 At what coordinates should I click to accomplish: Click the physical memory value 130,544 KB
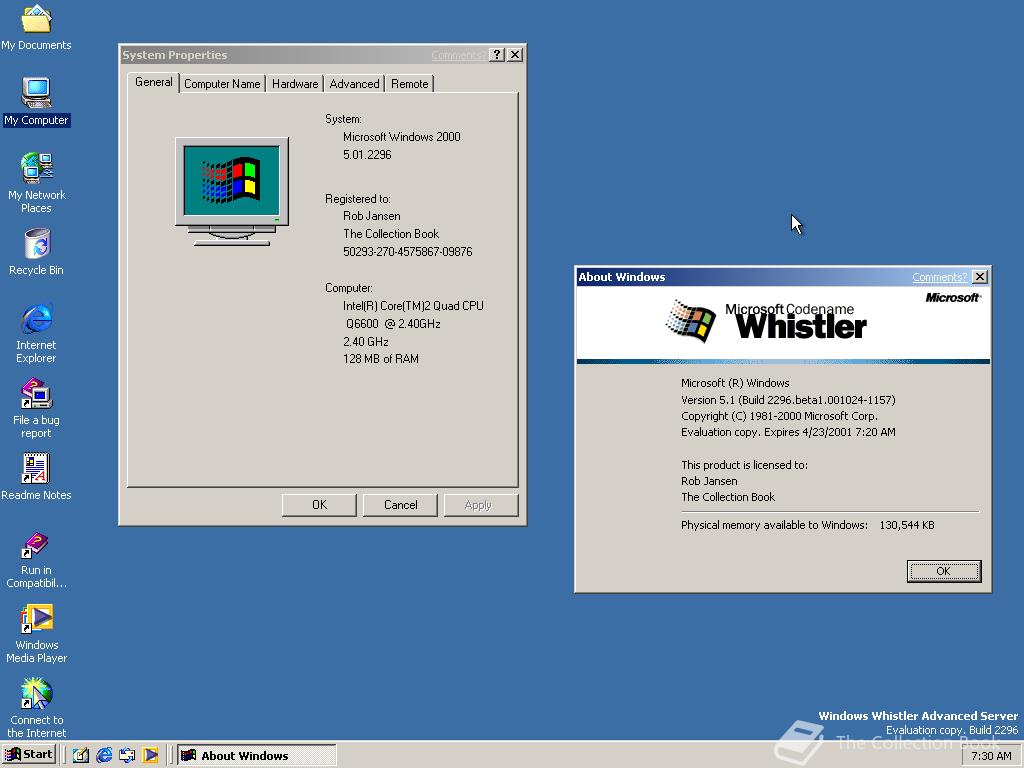907,525
